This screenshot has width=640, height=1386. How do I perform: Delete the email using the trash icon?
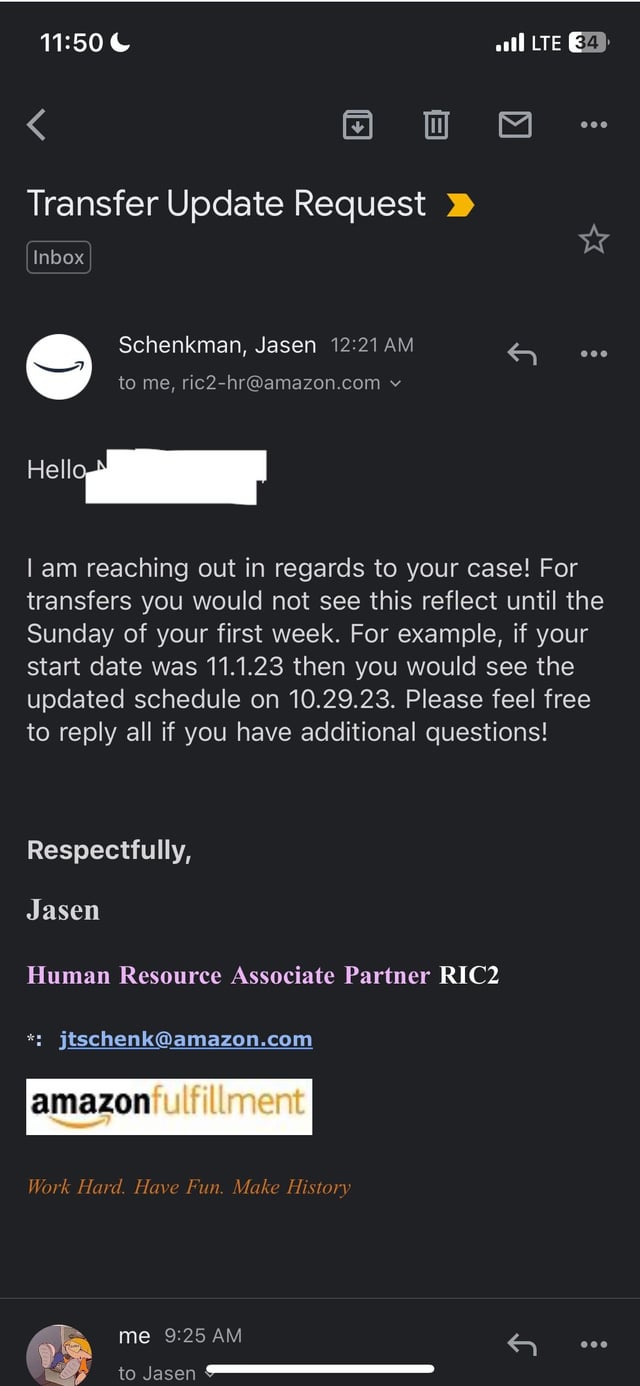436,125
